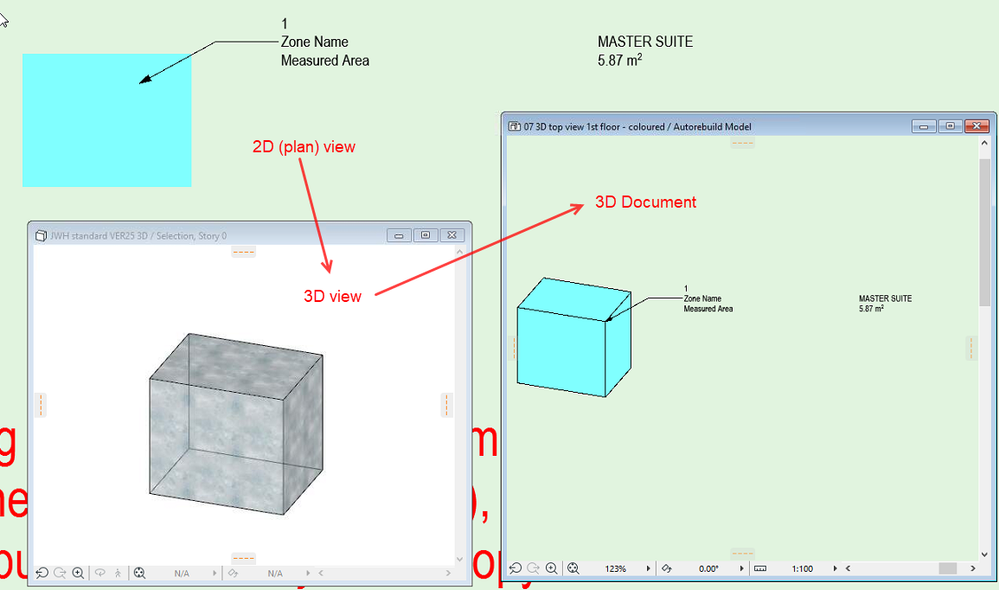The height and width of the screenshot is (590, 999).
Task: Click Fit in Window in the 3D Document window
Action: [x=573, y=568]
